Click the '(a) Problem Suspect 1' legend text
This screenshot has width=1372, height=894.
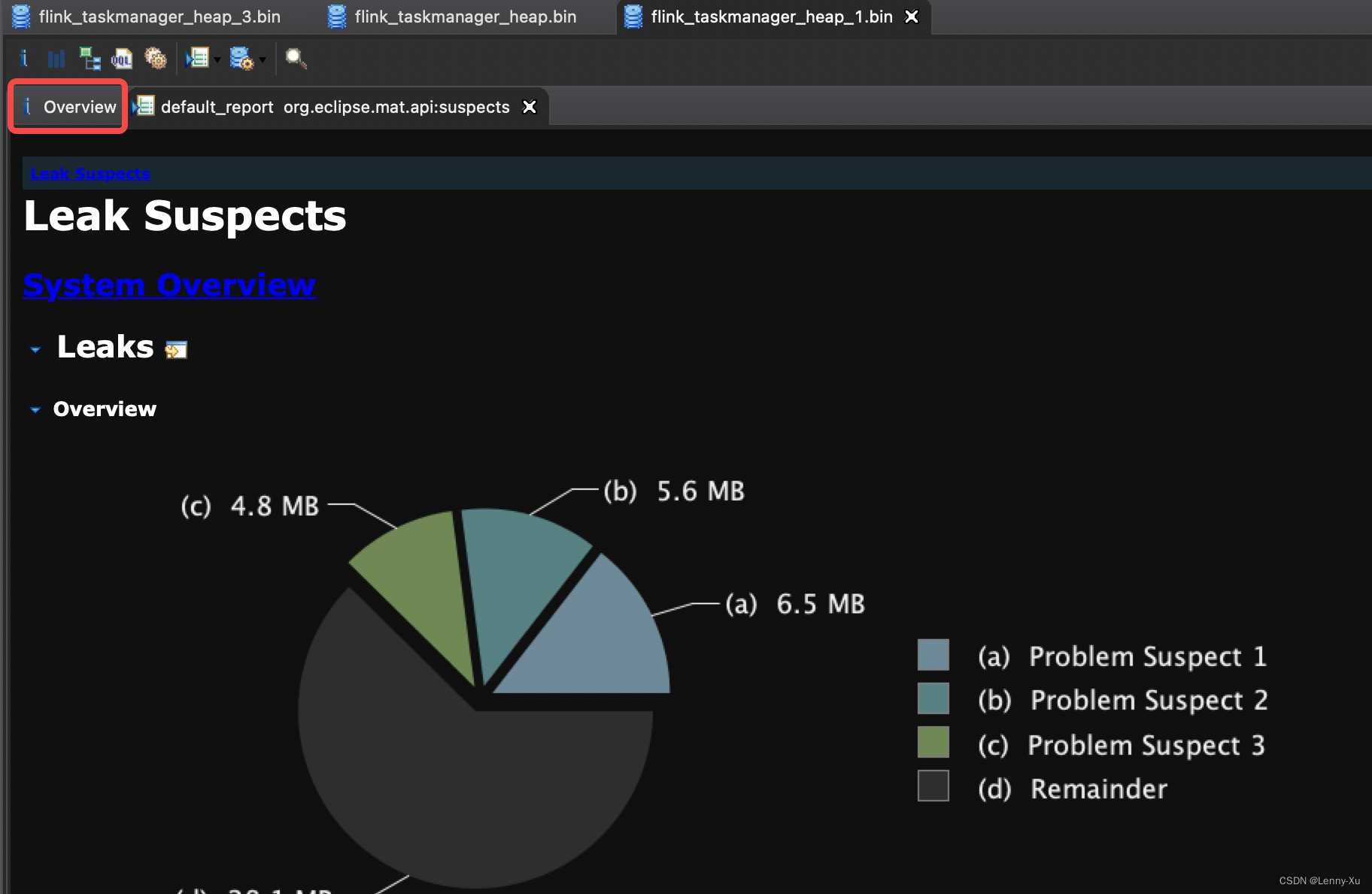coord(1122,657)
